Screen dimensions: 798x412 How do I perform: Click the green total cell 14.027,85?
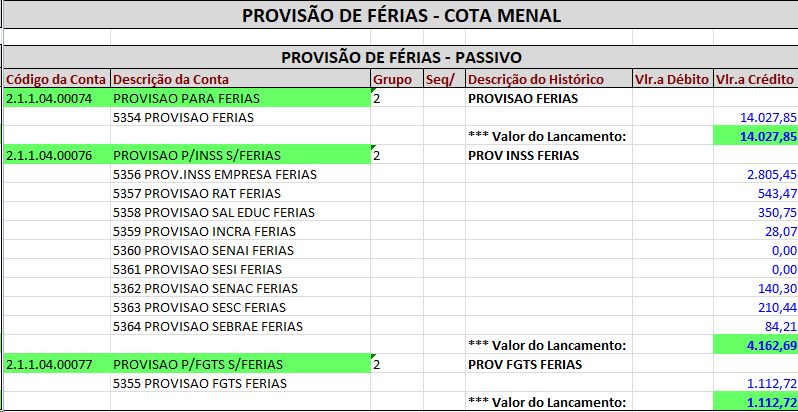tap(756, 136)
